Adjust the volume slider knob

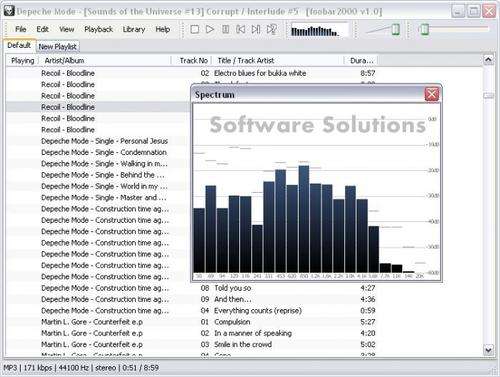[396, 29]
